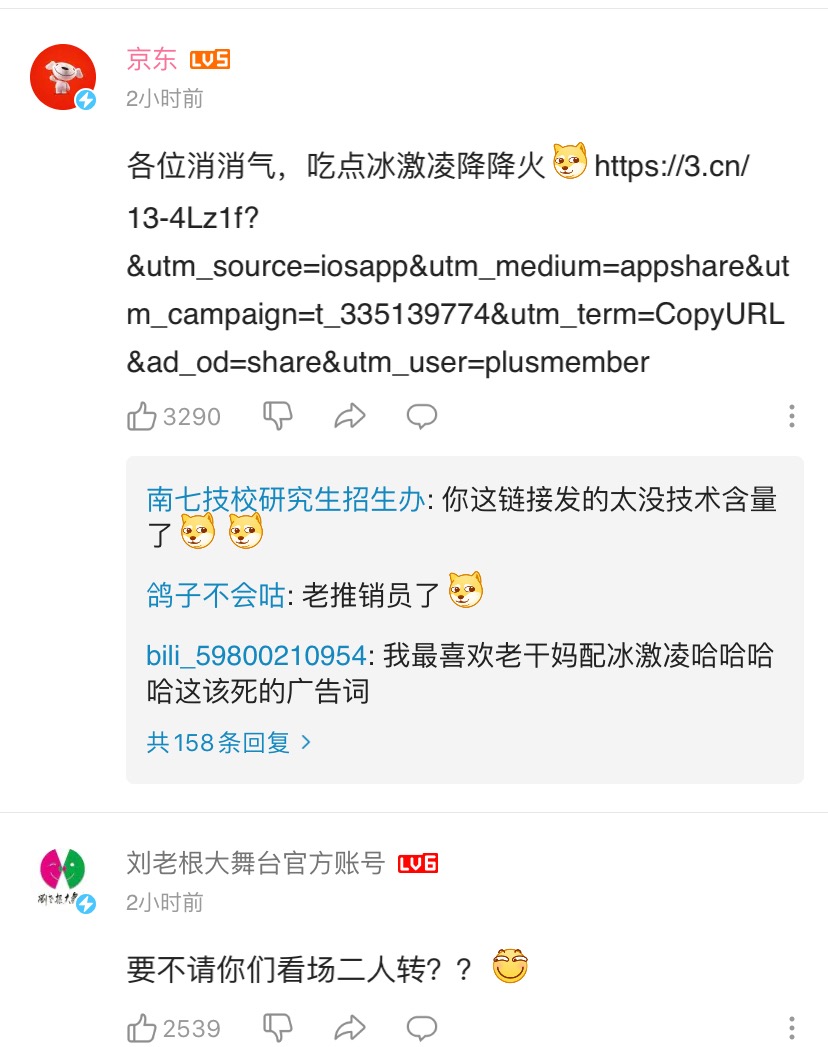The height and width of the screenshot is (1047, 828).
Task: Open the 京东 profile avatar
Action: click(x=63, y=77)
